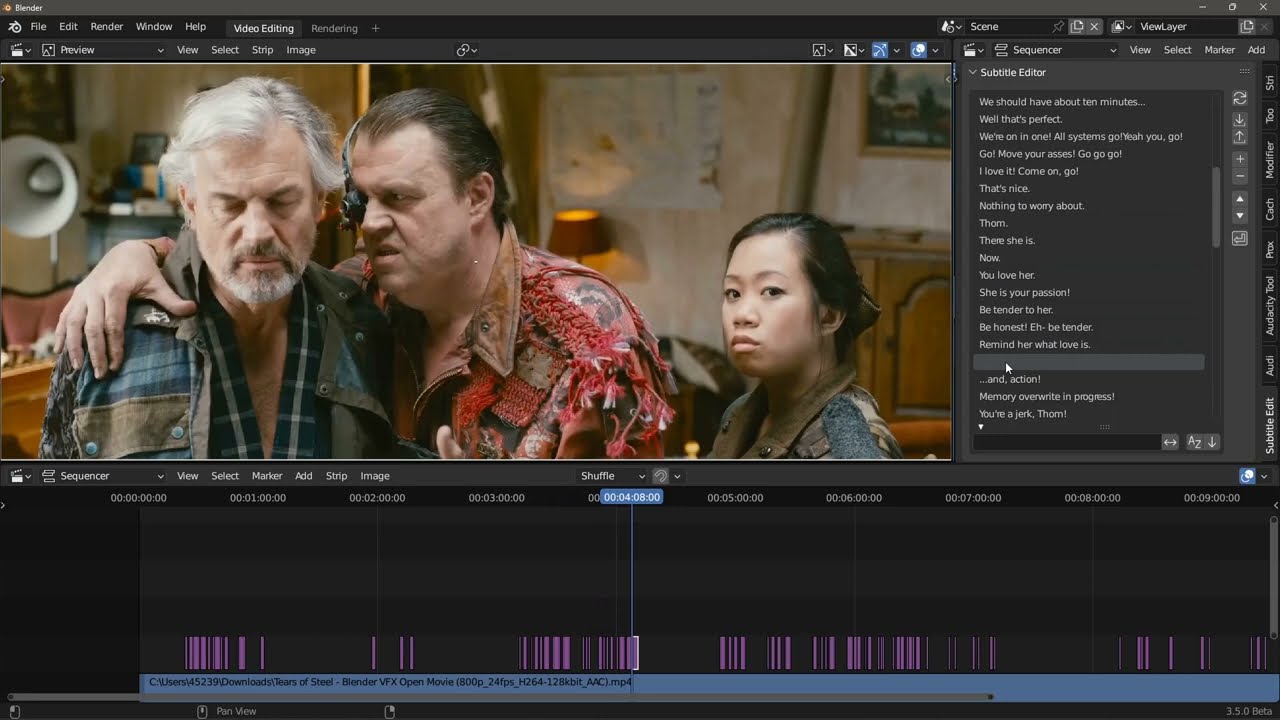The width and height of the screenshot is (1280, 720).
Task: Click the insert newline return-arrow icon
Action: coord(1240,239)
